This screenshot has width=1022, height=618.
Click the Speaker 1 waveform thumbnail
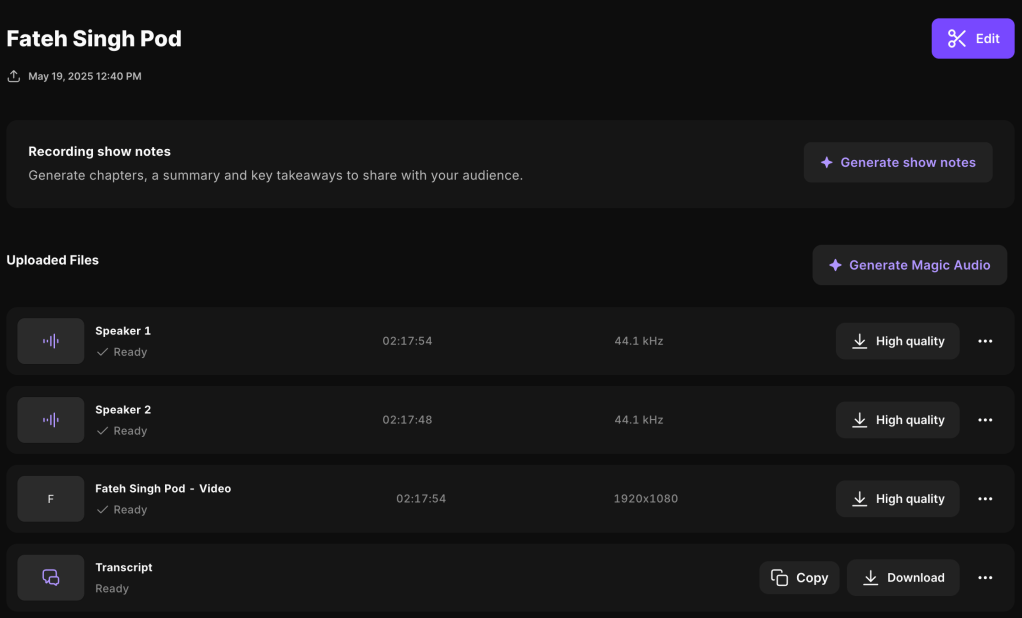click(x=51, y=341)
